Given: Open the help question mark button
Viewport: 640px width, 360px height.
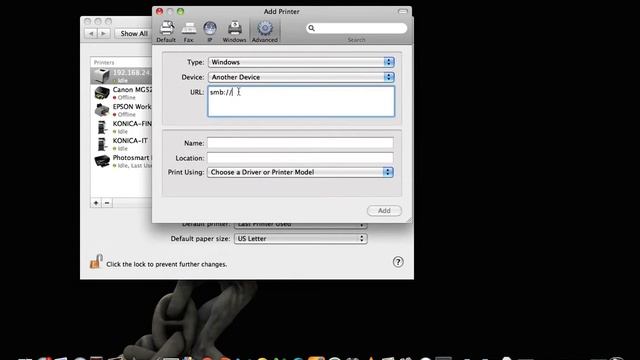Looking at the screenshot, I should click(398, 262).
